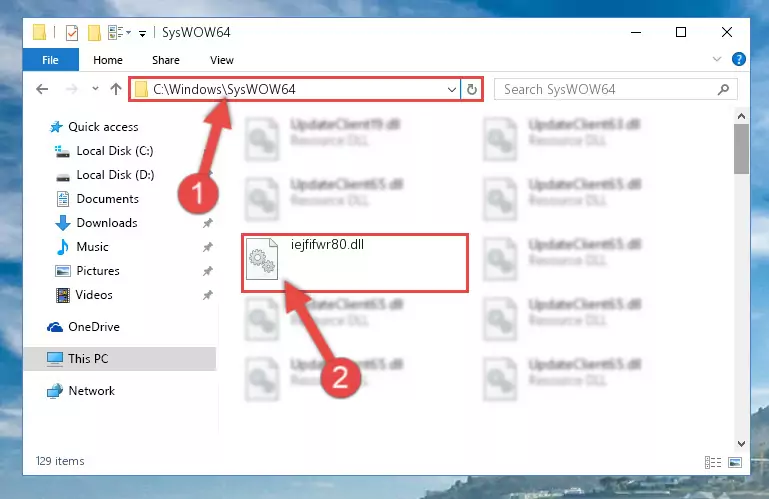
Task: Select Network in the navigation pane
Action: tap(91, 391)
